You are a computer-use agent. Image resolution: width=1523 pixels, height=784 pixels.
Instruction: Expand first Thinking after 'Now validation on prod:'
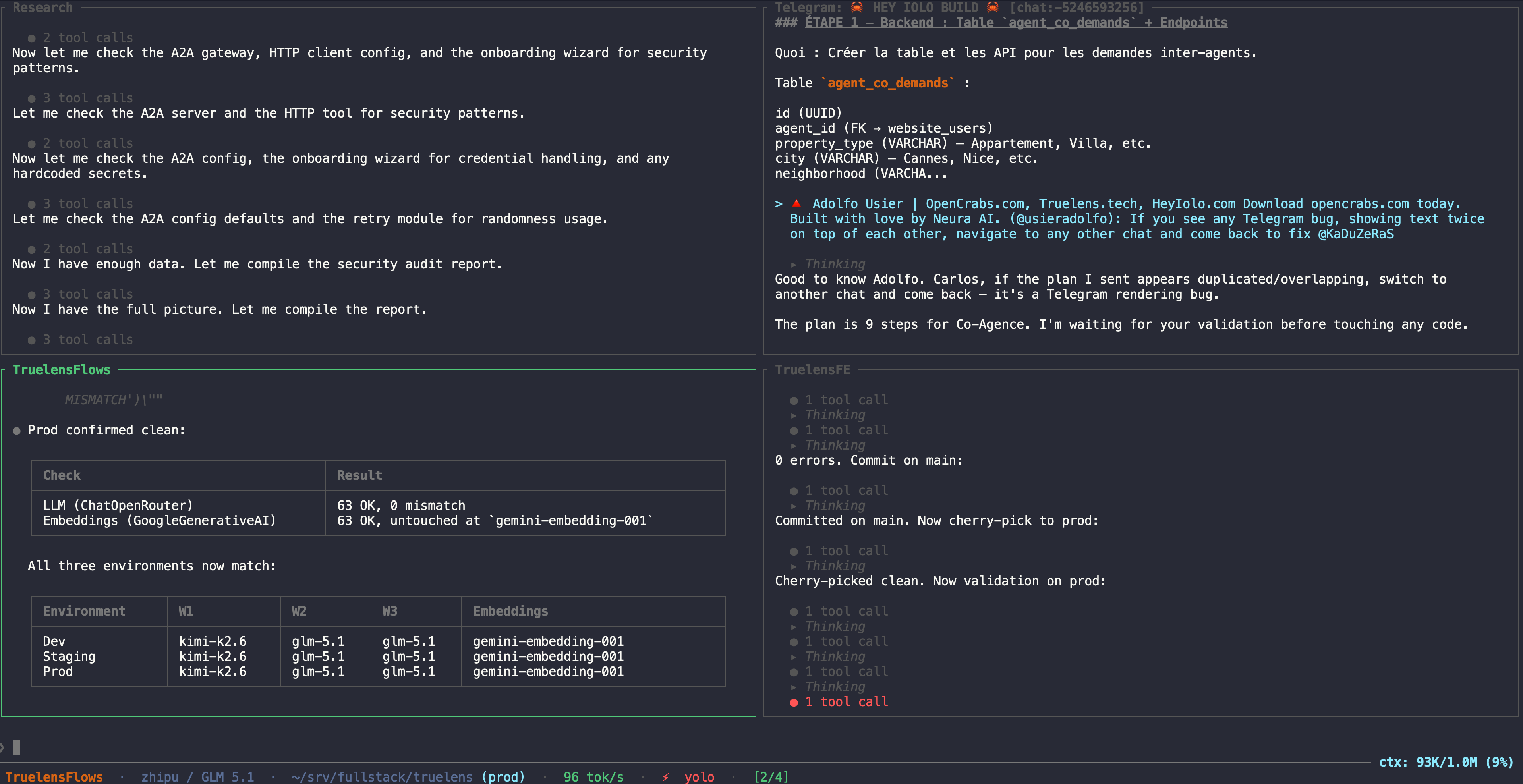coord(828,626)
